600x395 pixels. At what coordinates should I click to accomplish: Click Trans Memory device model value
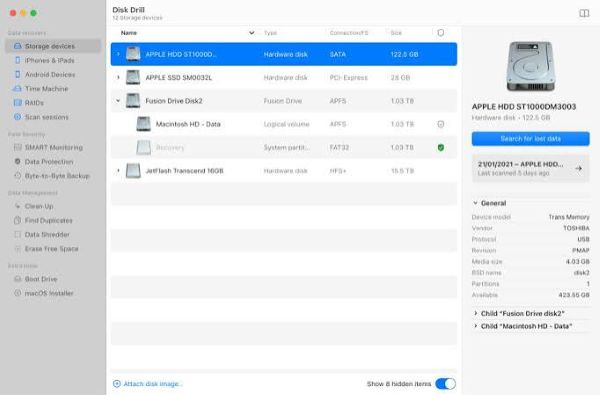[x=569, y=217]
